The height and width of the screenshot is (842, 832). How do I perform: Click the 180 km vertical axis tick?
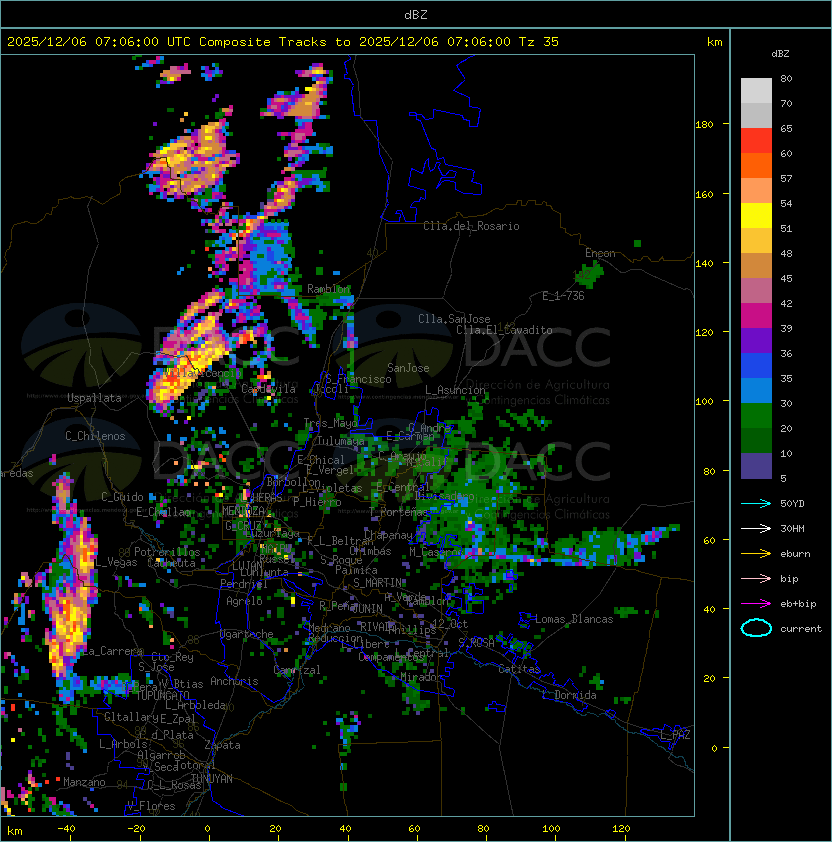click(x=704, y=125)
